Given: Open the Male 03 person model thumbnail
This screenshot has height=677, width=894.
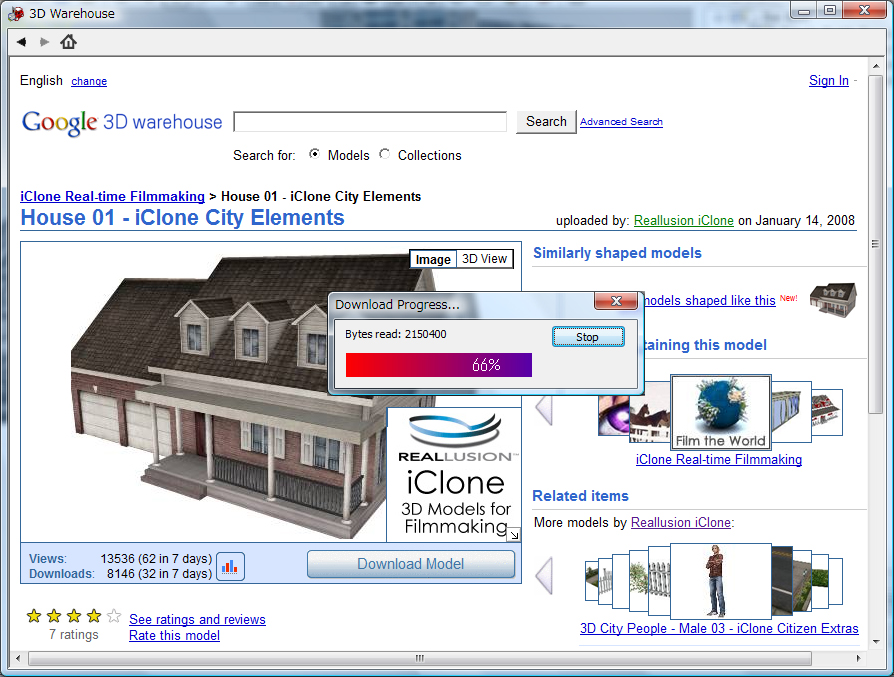Looking at the screenshot, I should (x=721, y=581).
